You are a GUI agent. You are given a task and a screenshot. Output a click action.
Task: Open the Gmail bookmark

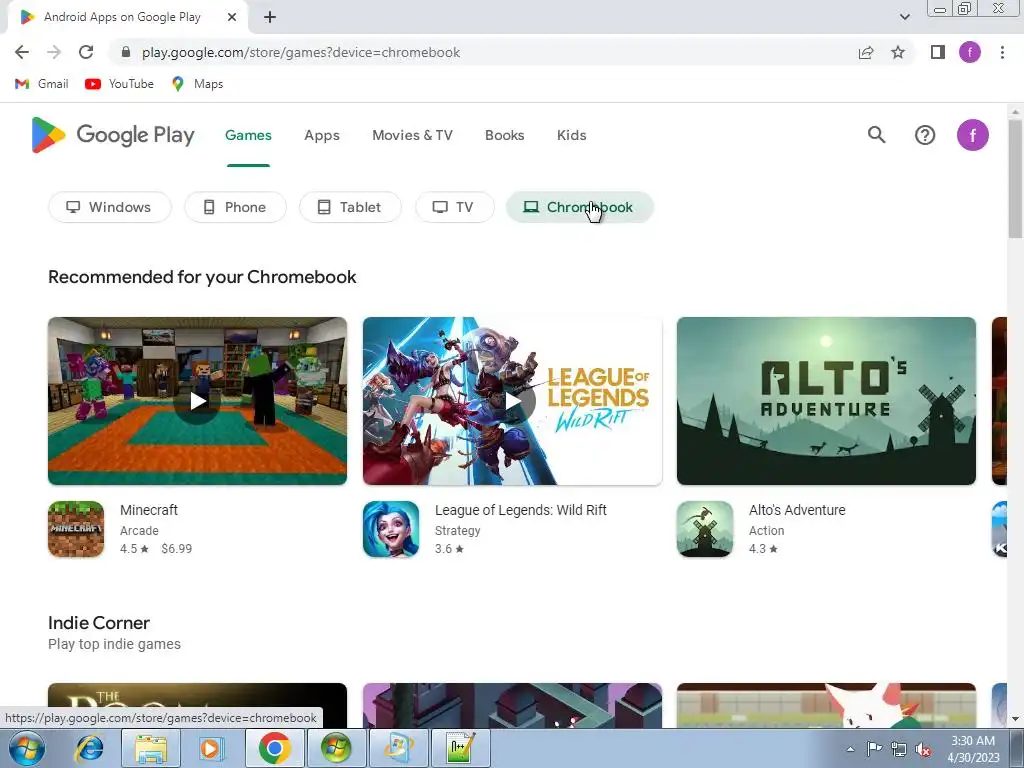(42, 84)
